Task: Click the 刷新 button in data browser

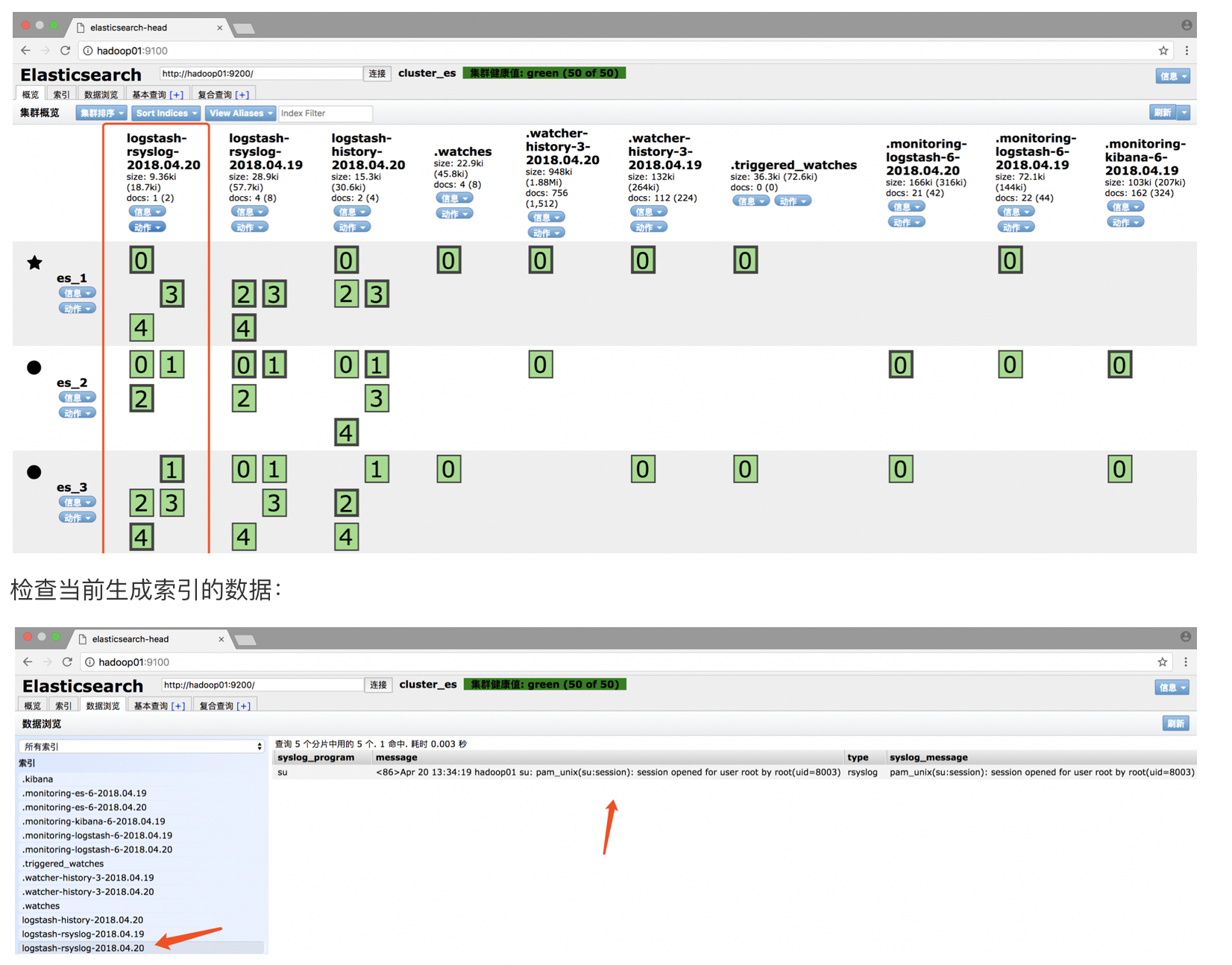Action: 1176,723
